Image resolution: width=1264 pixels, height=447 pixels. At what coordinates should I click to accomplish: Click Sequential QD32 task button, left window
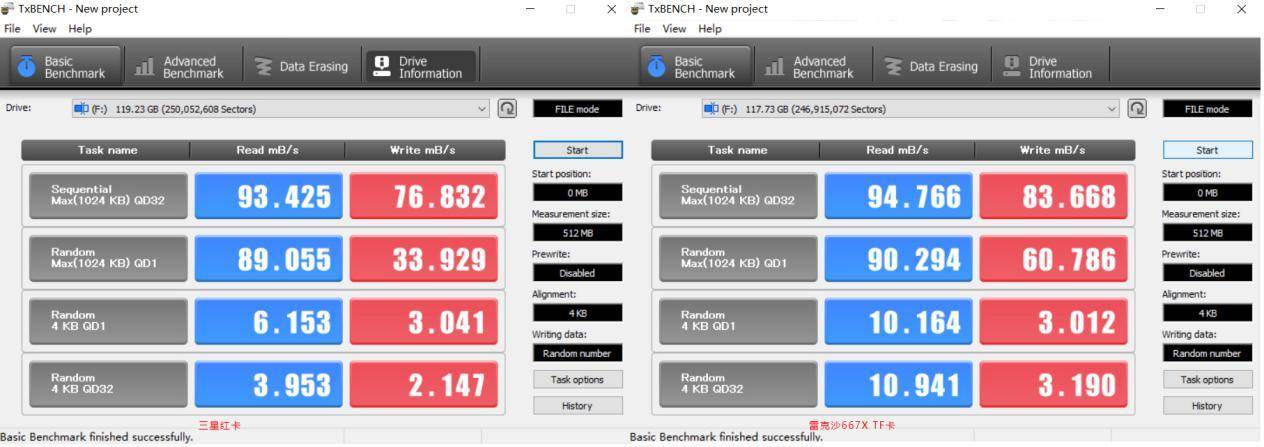pos(108,196)
